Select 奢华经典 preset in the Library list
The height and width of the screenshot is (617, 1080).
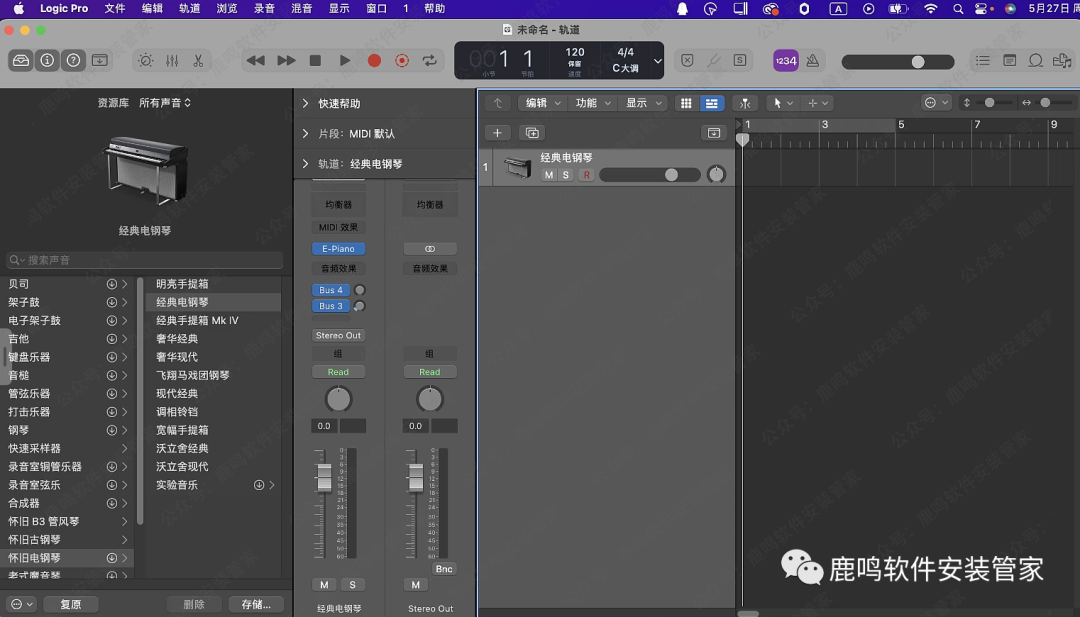coord(177,339)
